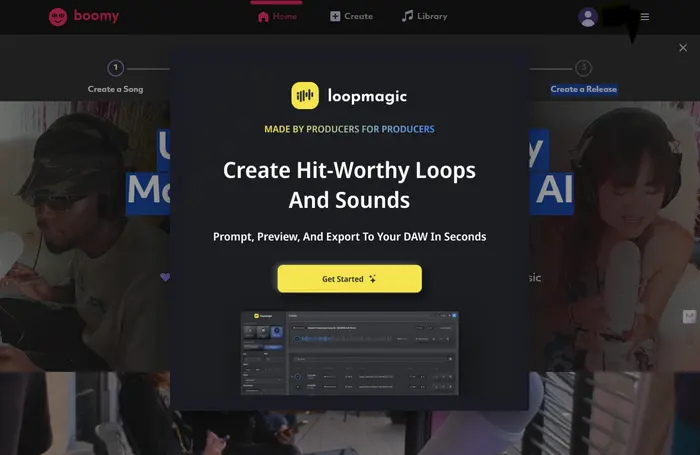Click the Create a Song label

(116, 89)
